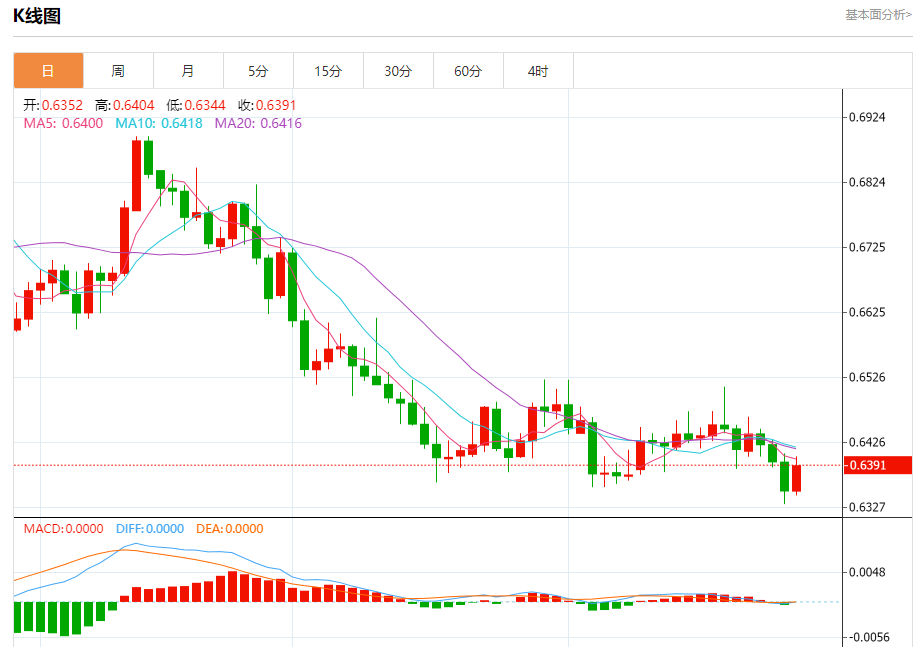
Task: Switch to the 周 weekly tab
Action: tap(118, 71)
